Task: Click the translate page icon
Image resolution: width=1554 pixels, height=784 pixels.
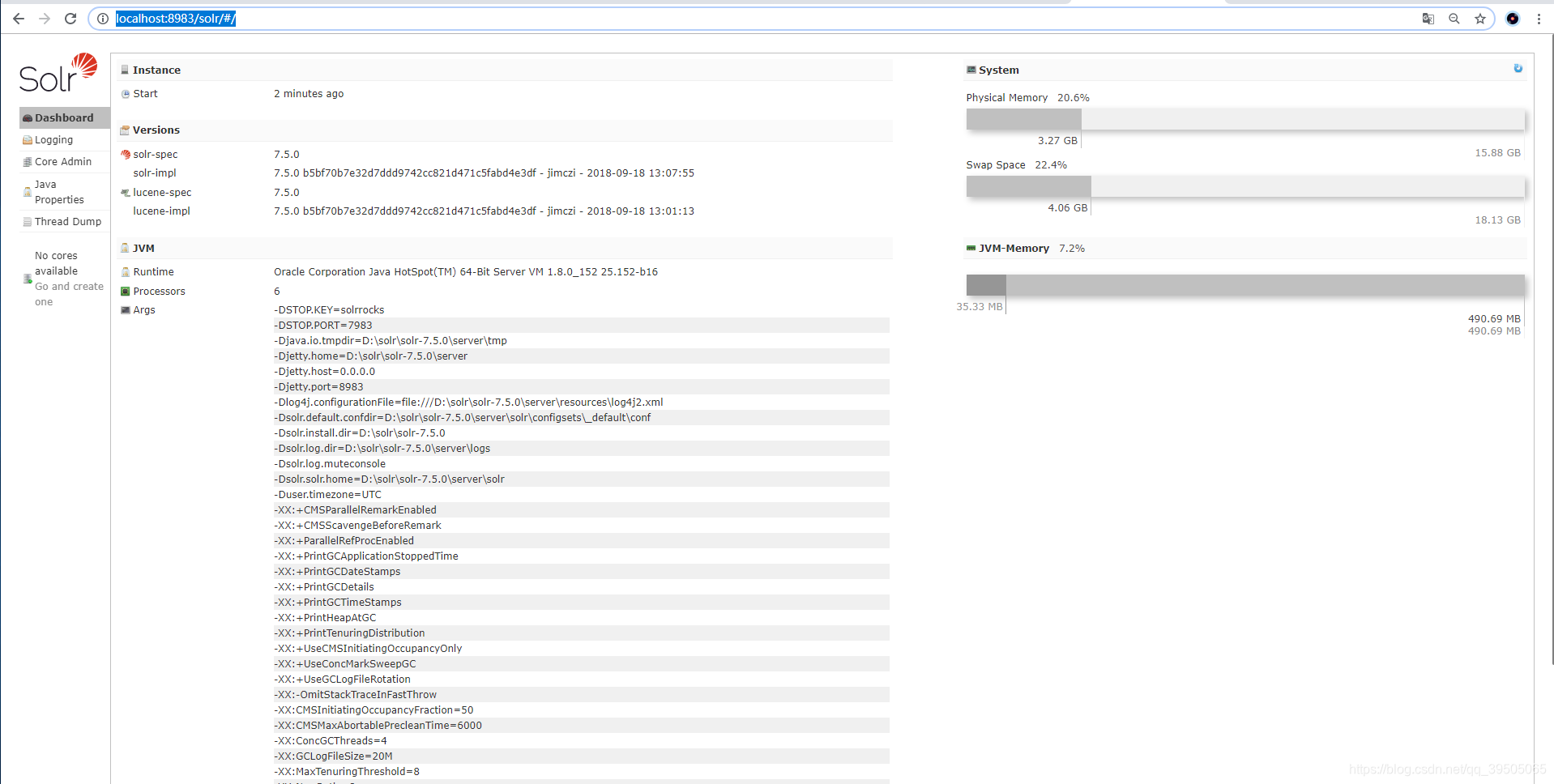Action: point(1428,19)
